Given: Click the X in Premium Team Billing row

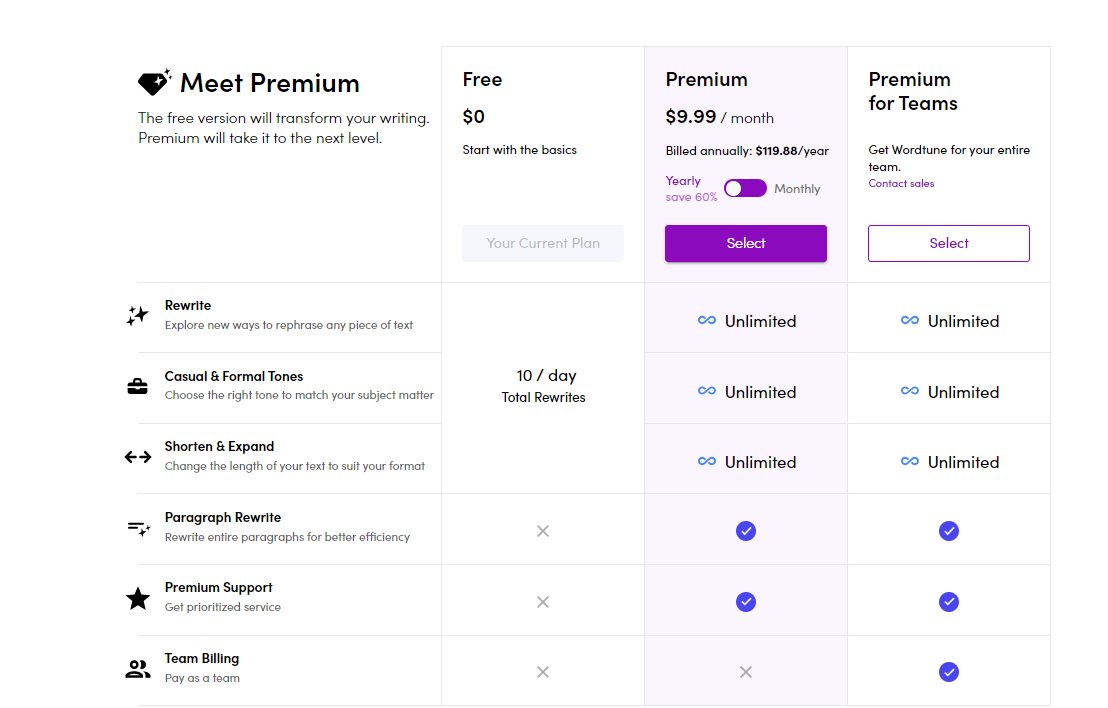Looking at the screenshot, I should click(746, 672).
